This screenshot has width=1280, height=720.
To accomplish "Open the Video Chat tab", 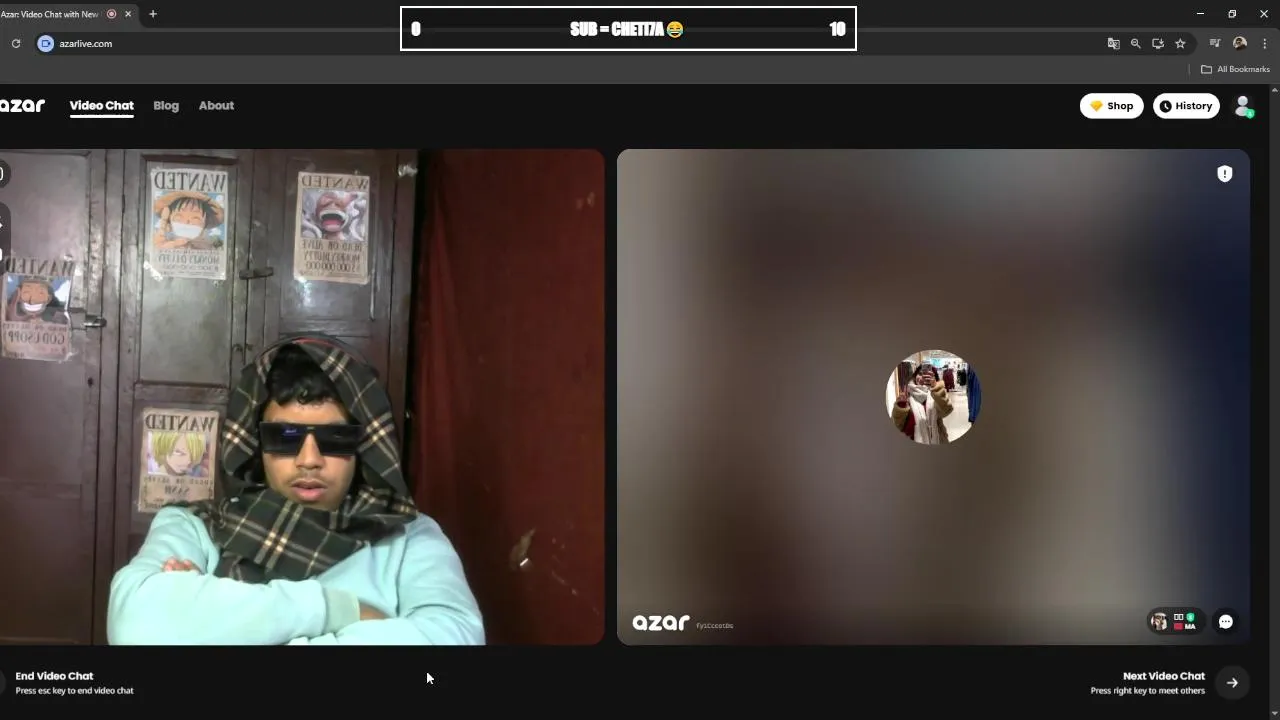I will click(x=101, y=105).
